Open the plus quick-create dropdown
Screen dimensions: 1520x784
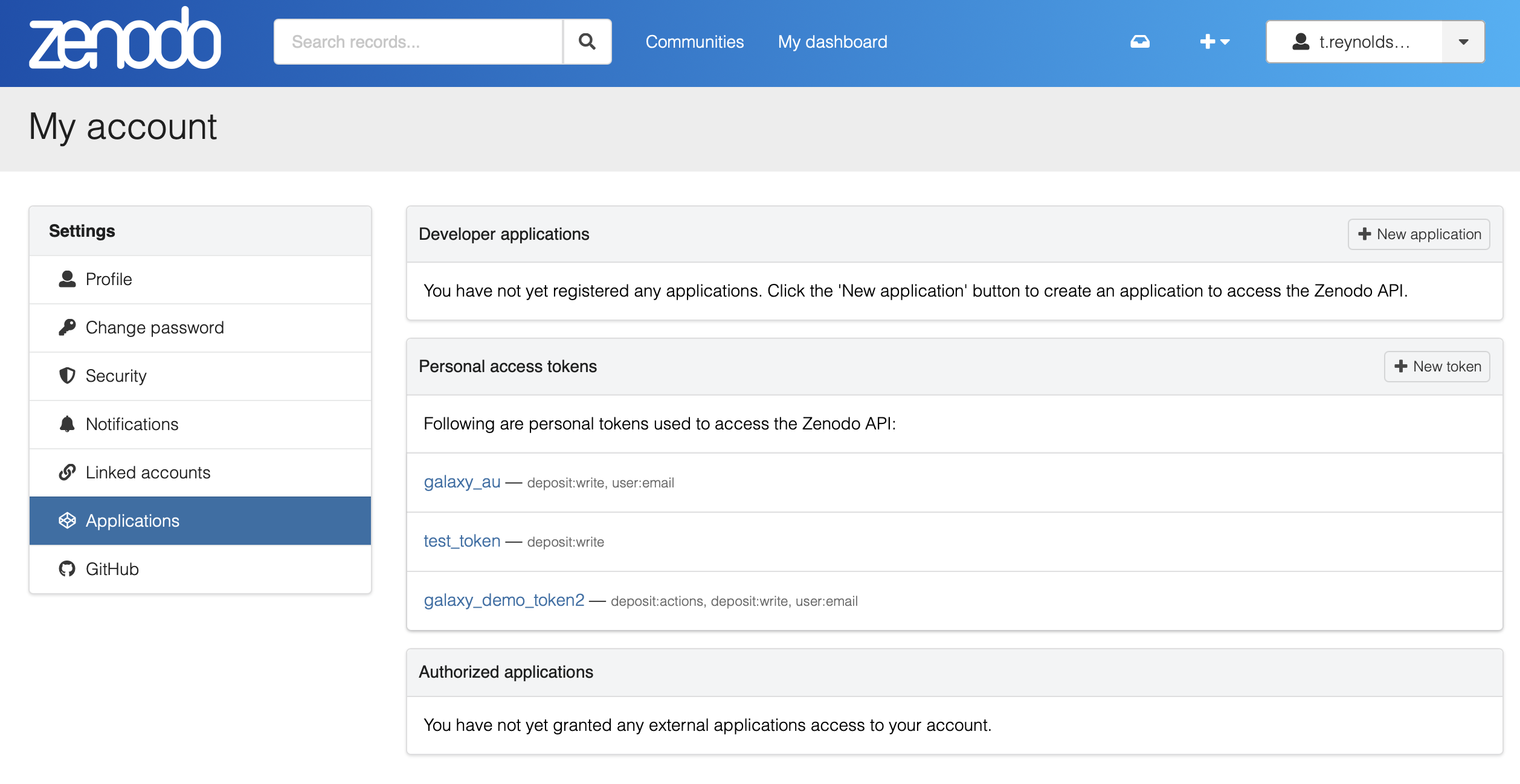(x=1214, y=42)
